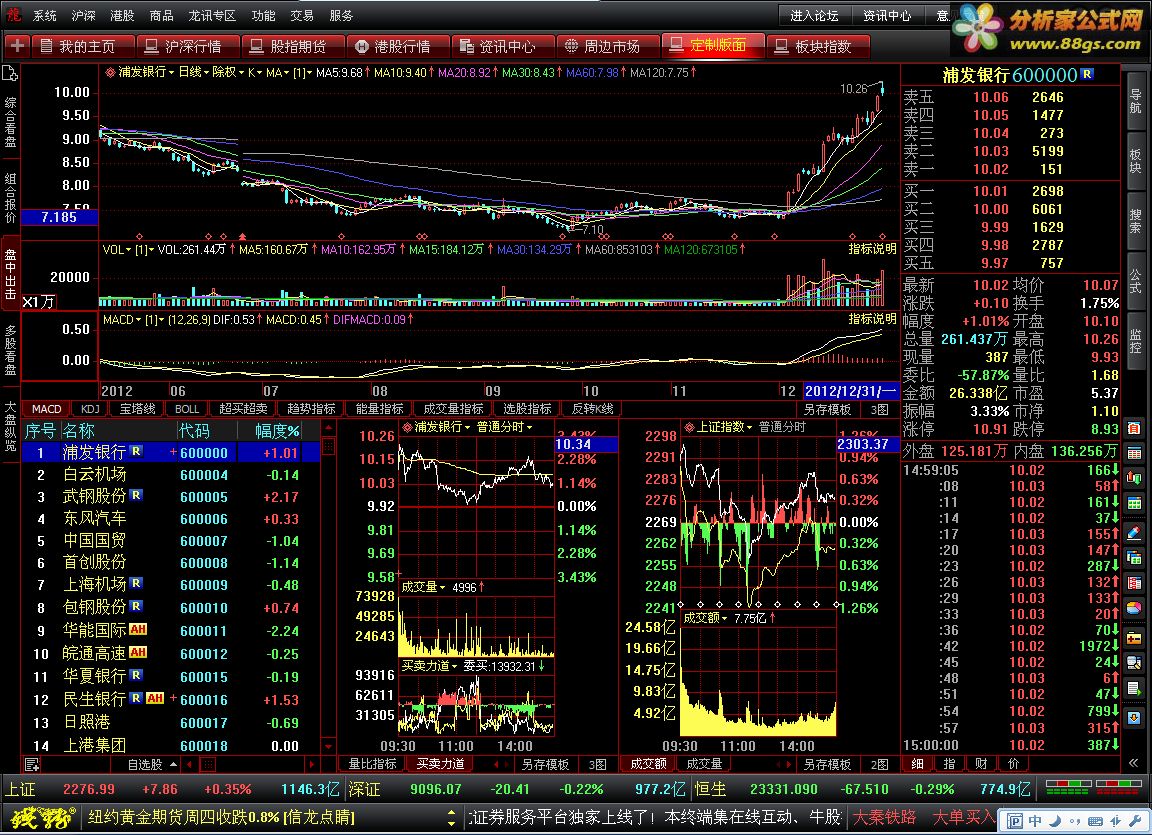
Task: Switch to 成交额 view under index chart
Action: point(648,764)
